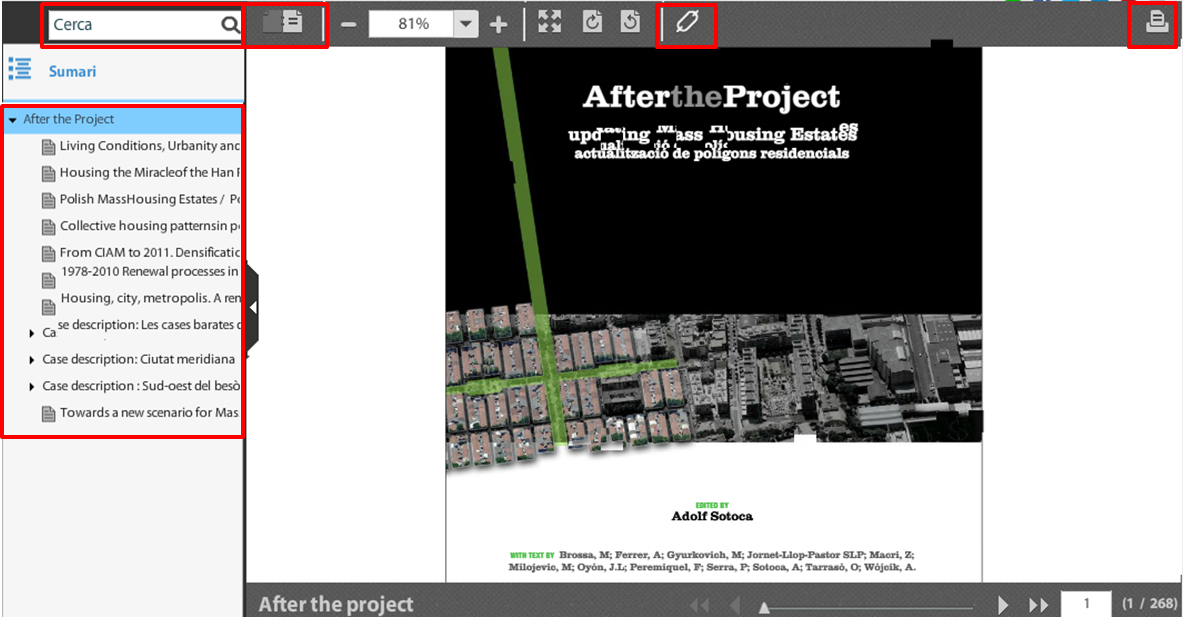Expand Les cases barates case description
Viewport: 1183px width, 617px height.
(32, 333)
